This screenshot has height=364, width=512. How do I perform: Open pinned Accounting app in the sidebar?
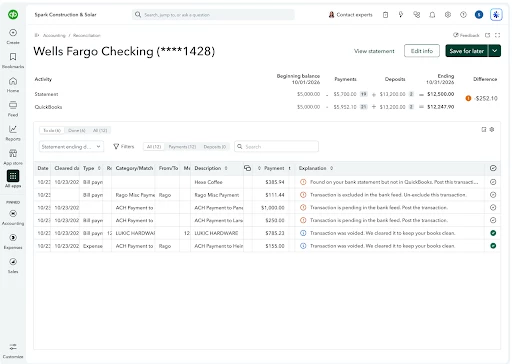pos(13,217)
